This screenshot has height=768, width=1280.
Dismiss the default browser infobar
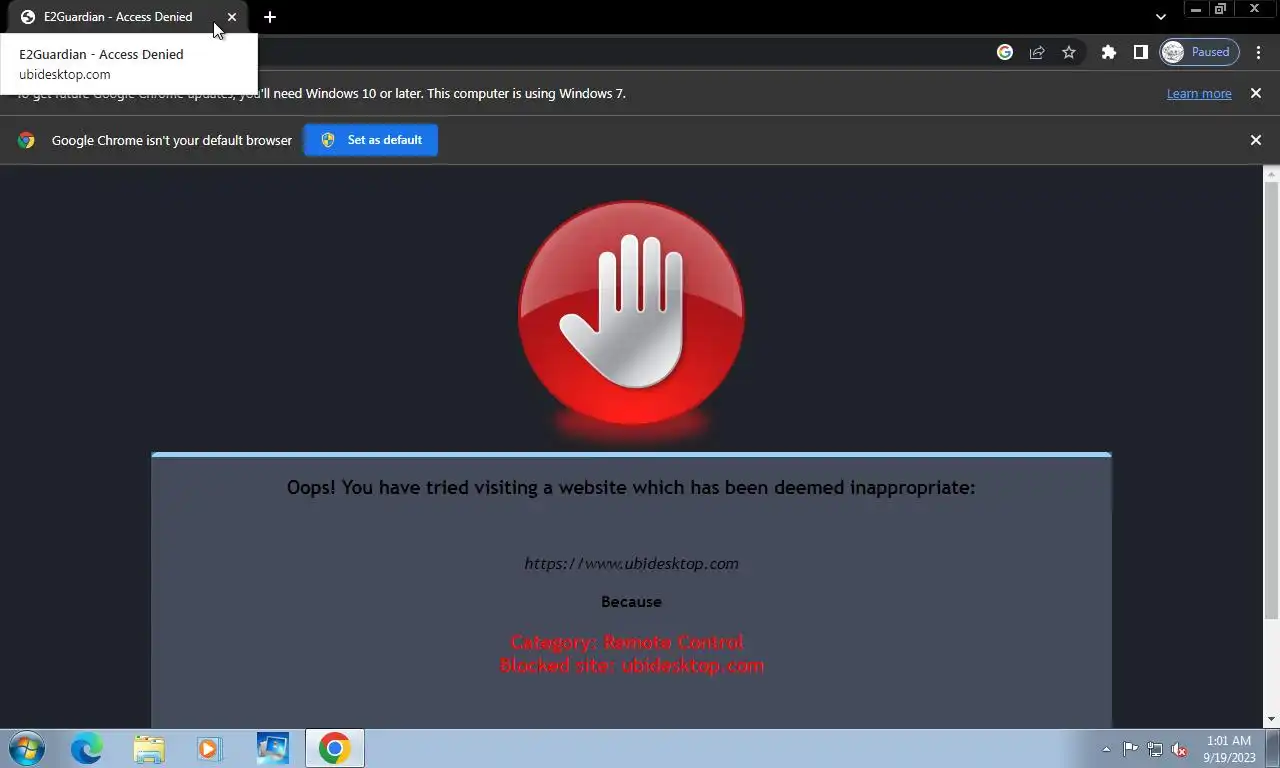[1256, 140]
